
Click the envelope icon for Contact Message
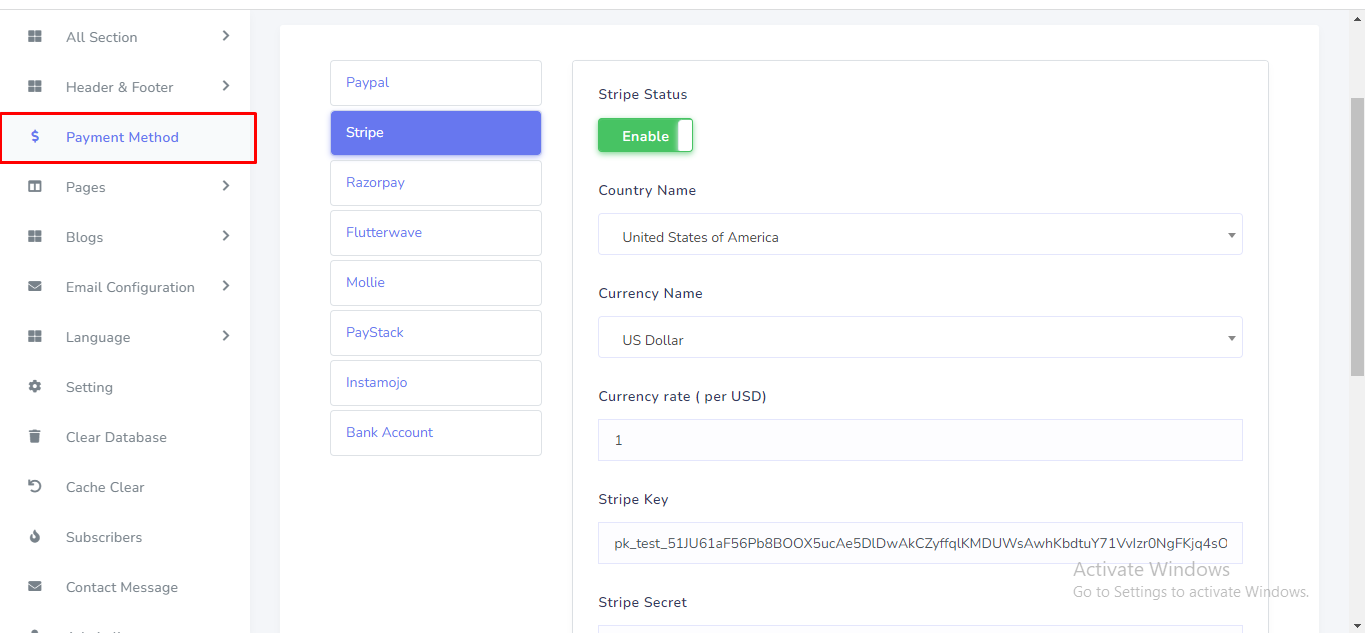coord(35,587)
